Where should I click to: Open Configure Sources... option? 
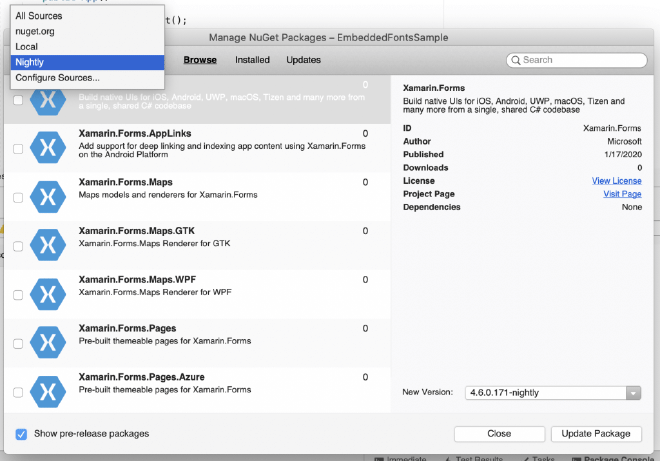(87, 78)
